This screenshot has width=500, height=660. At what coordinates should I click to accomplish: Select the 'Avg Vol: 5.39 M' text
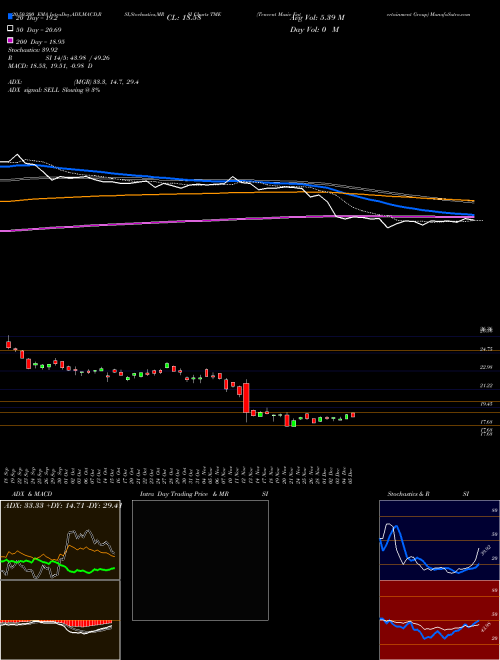coord(317,18)
